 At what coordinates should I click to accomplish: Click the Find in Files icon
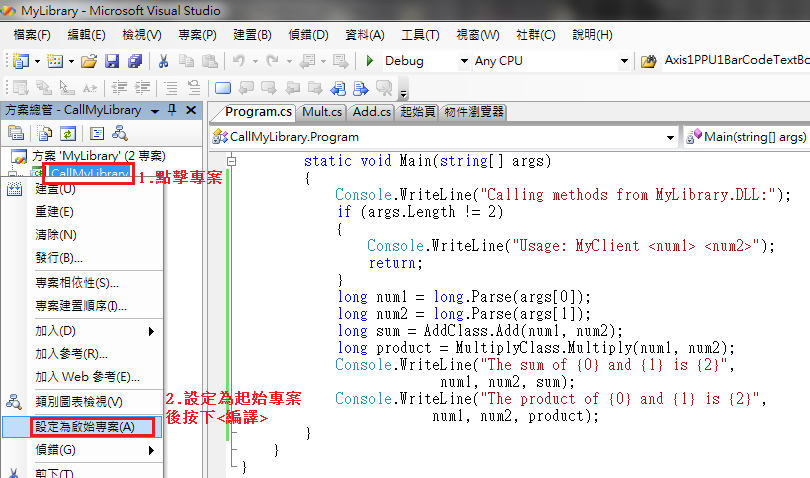click(649, 61)
